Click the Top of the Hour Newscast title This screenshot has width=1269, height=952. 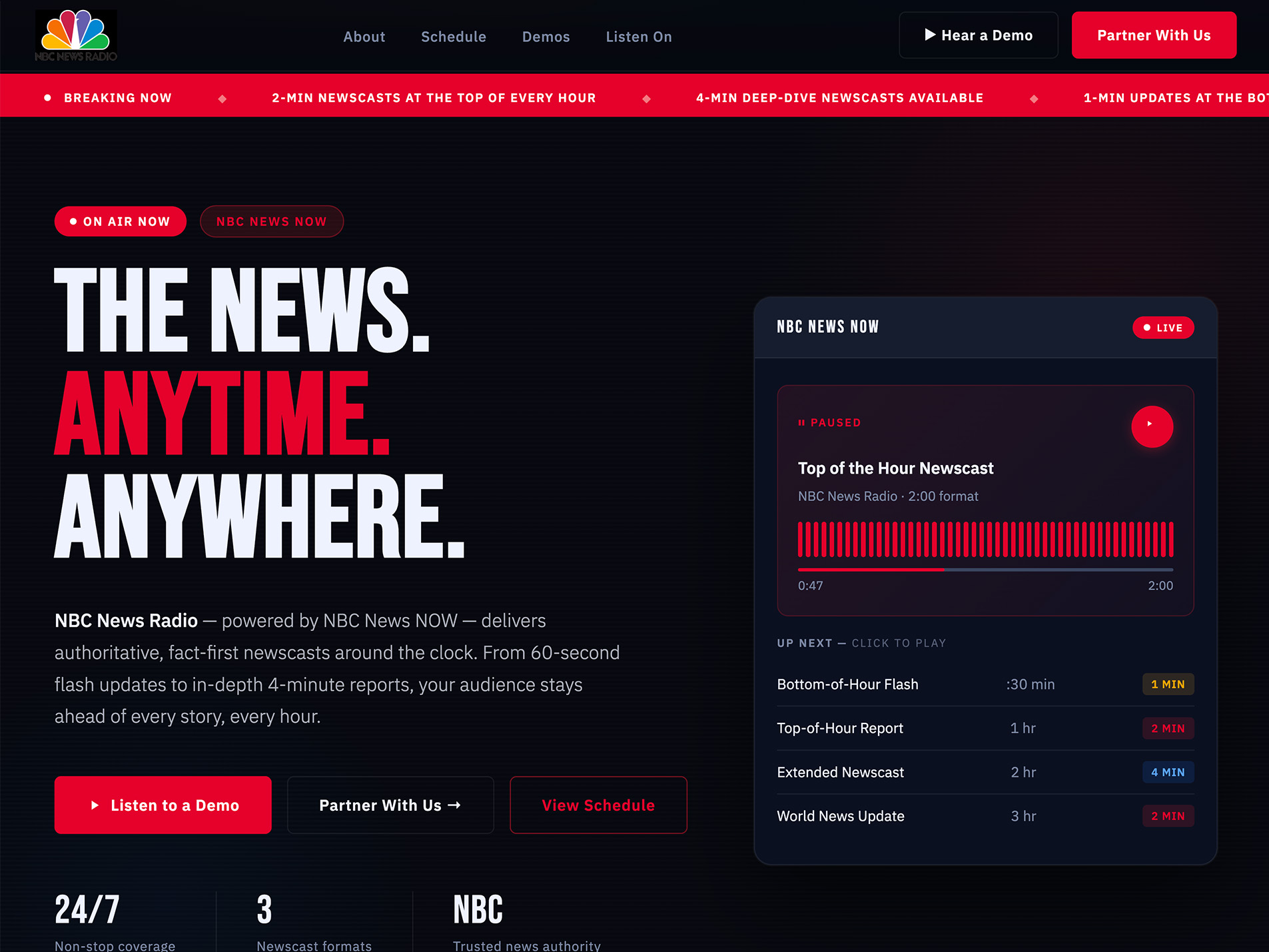tap(895, 468)
